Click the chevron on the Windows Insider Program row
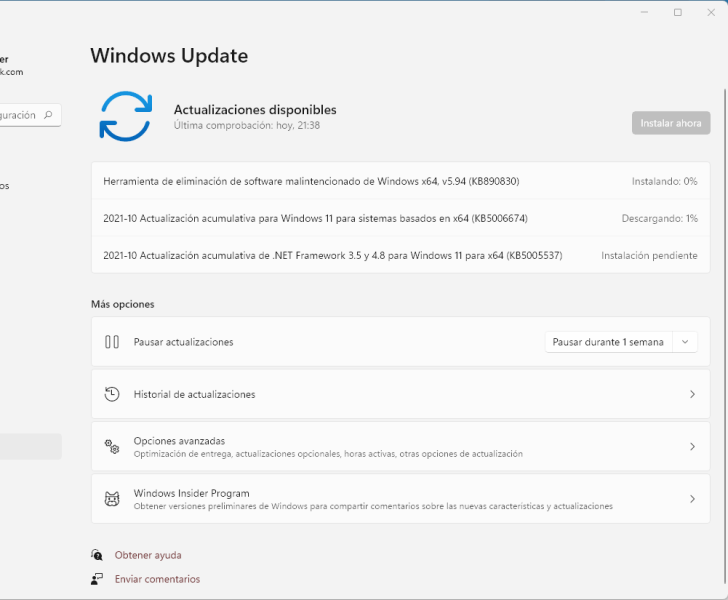The height and width of the screenshot is (600, 728). pyautogui.click(x=692, y=498)
